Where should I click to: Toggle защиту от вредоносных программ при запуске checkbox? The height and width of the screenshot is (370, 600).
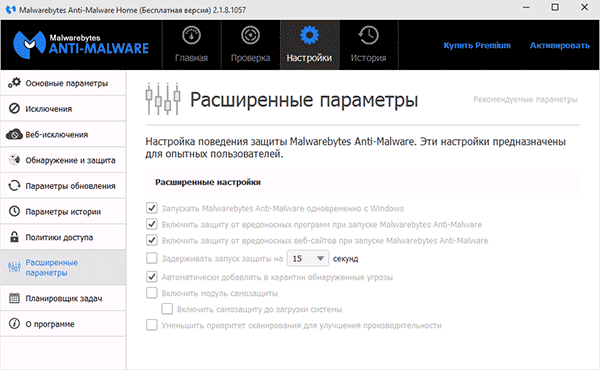point(152,224)
